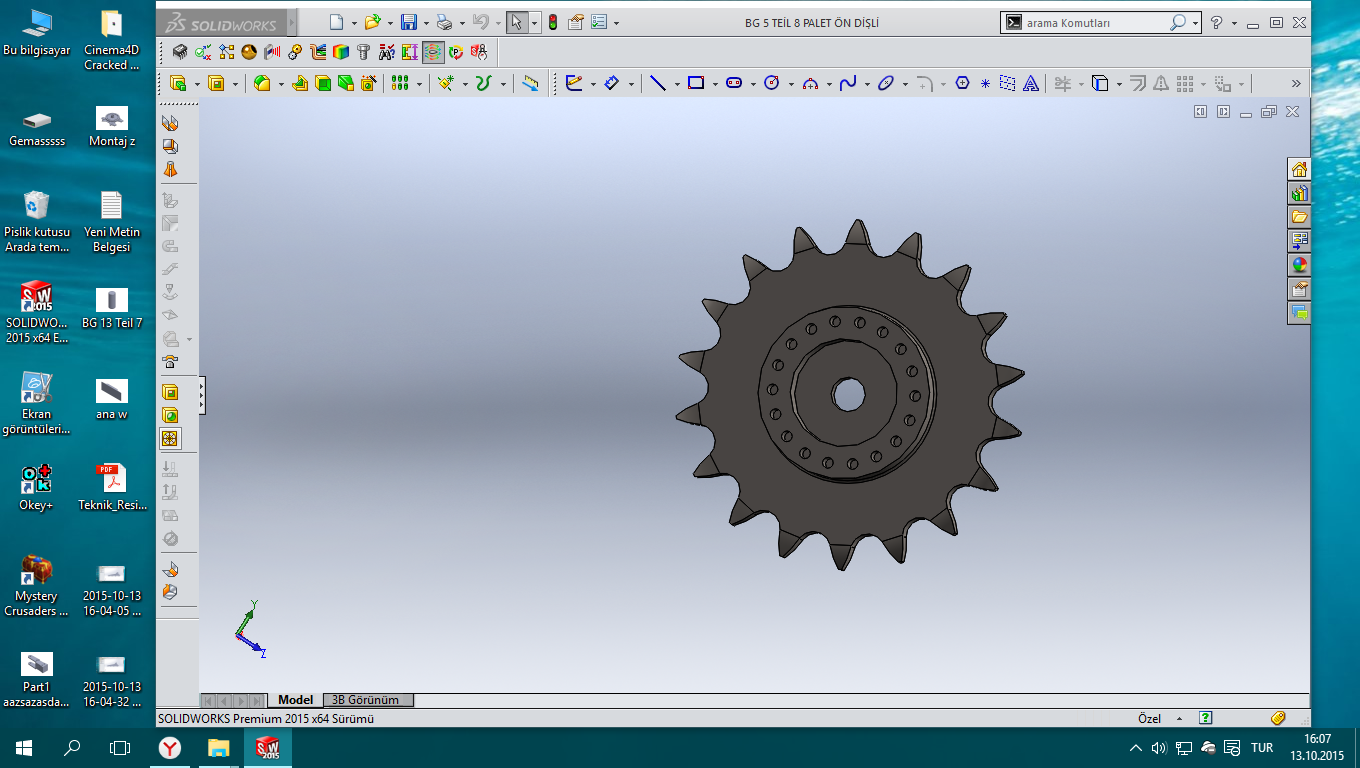
Task: Open the Appearances tab in task pane
Action: point(1299,265)
